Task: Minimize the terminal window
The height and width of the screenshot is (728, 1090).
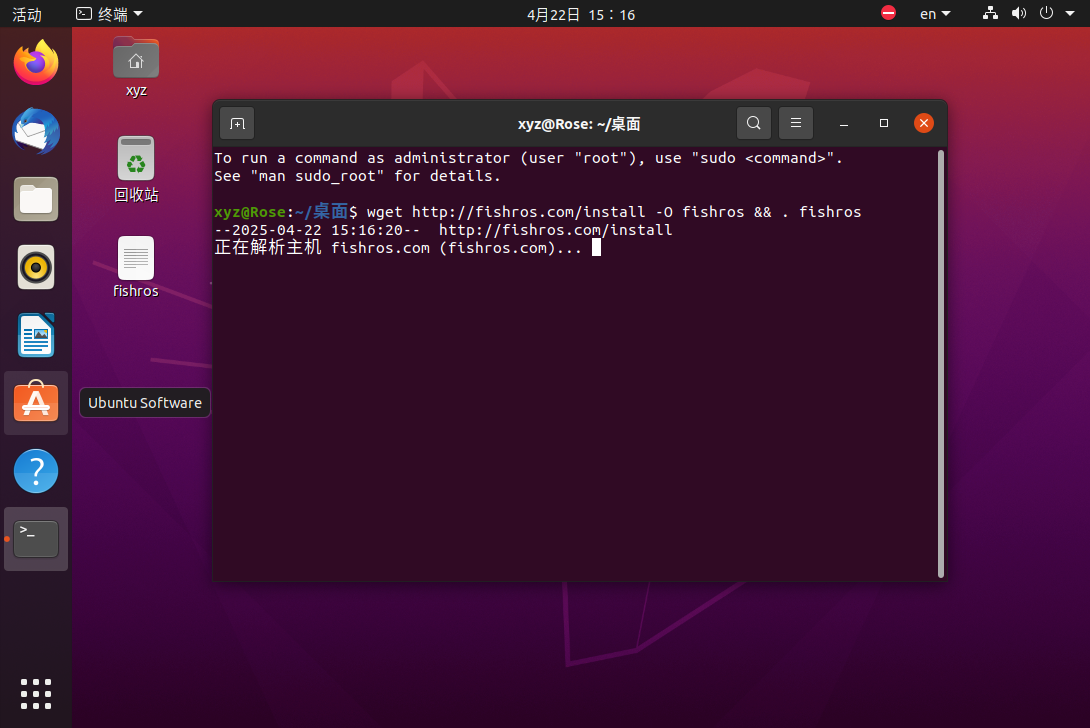Action: click(x=844, y=124)
